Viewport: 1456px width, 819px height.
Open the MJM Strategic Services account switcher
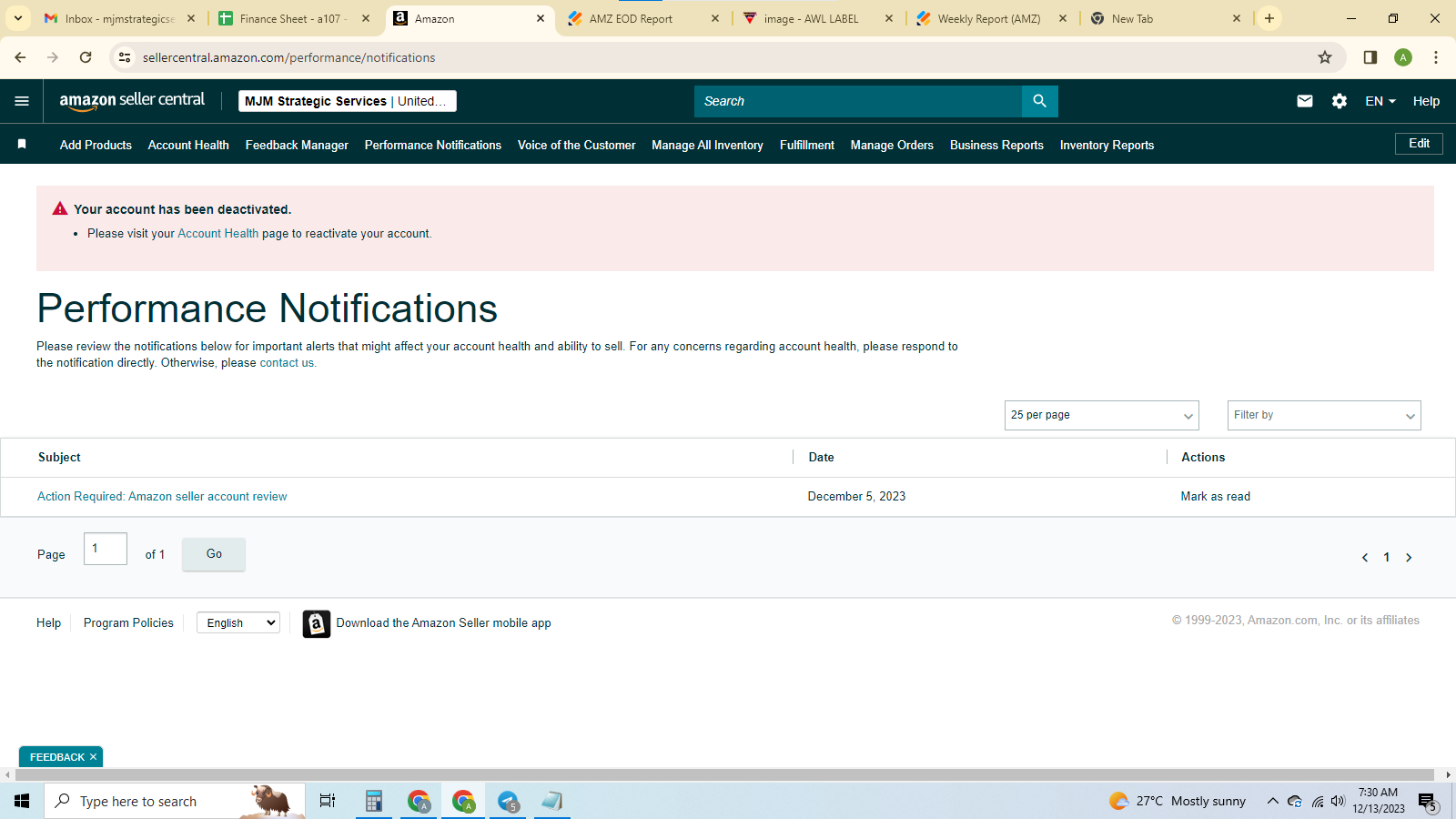[348, 101]
